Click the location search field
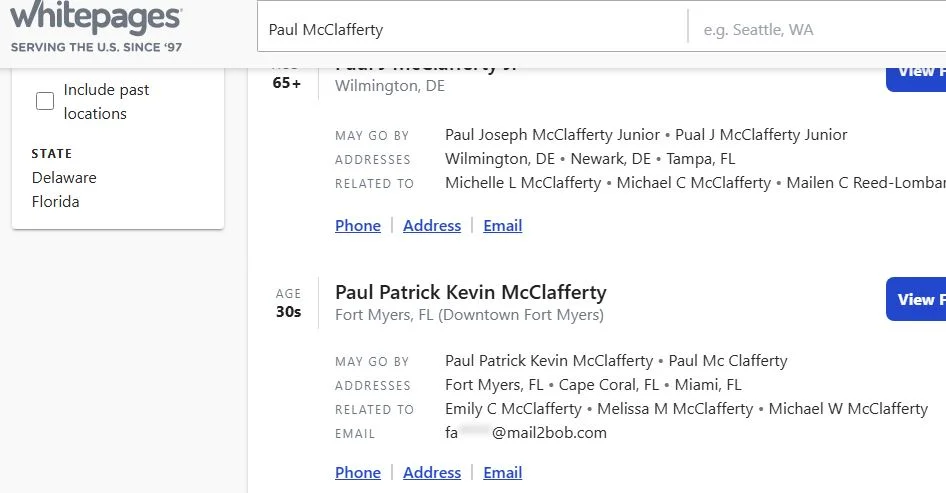This screenshot has width=946, height=493. click(820, 30)
